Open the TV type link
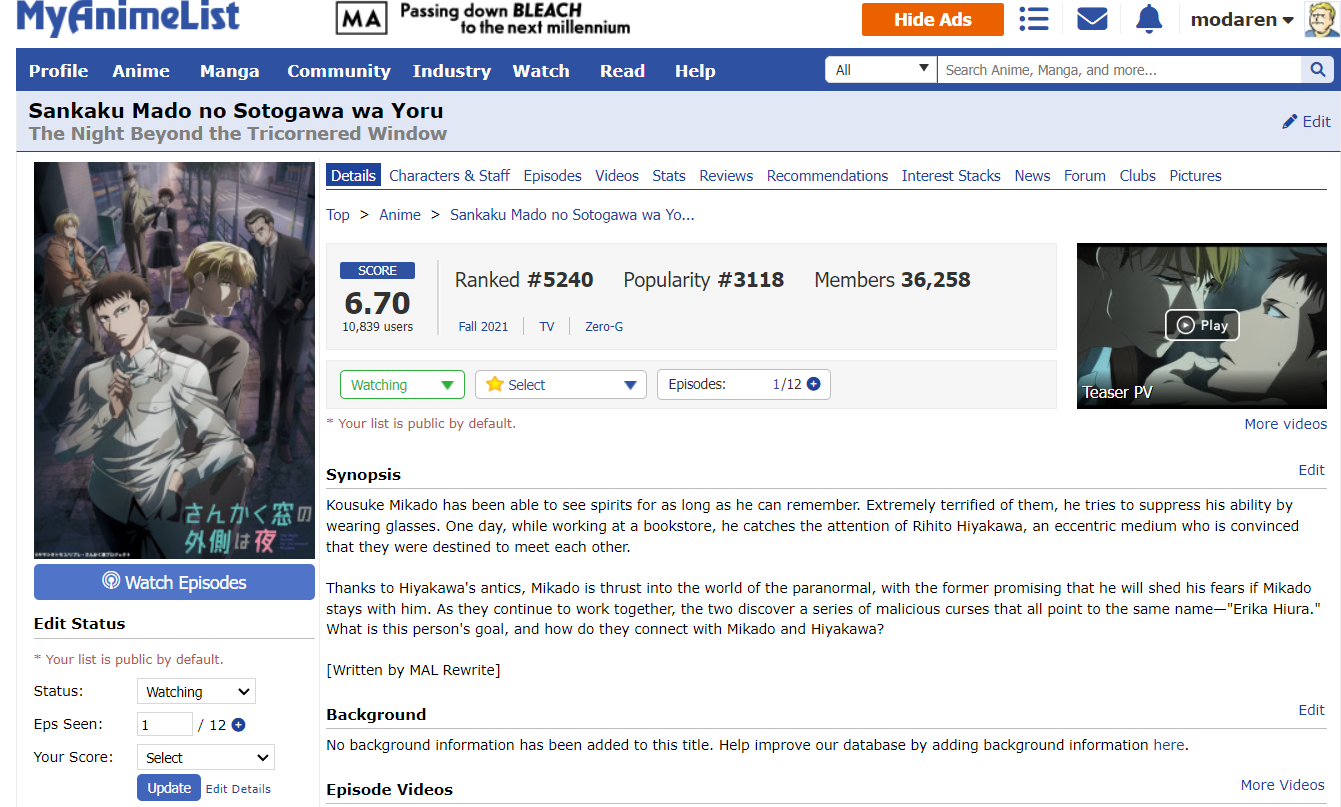1341x807 pixels. 547,326
